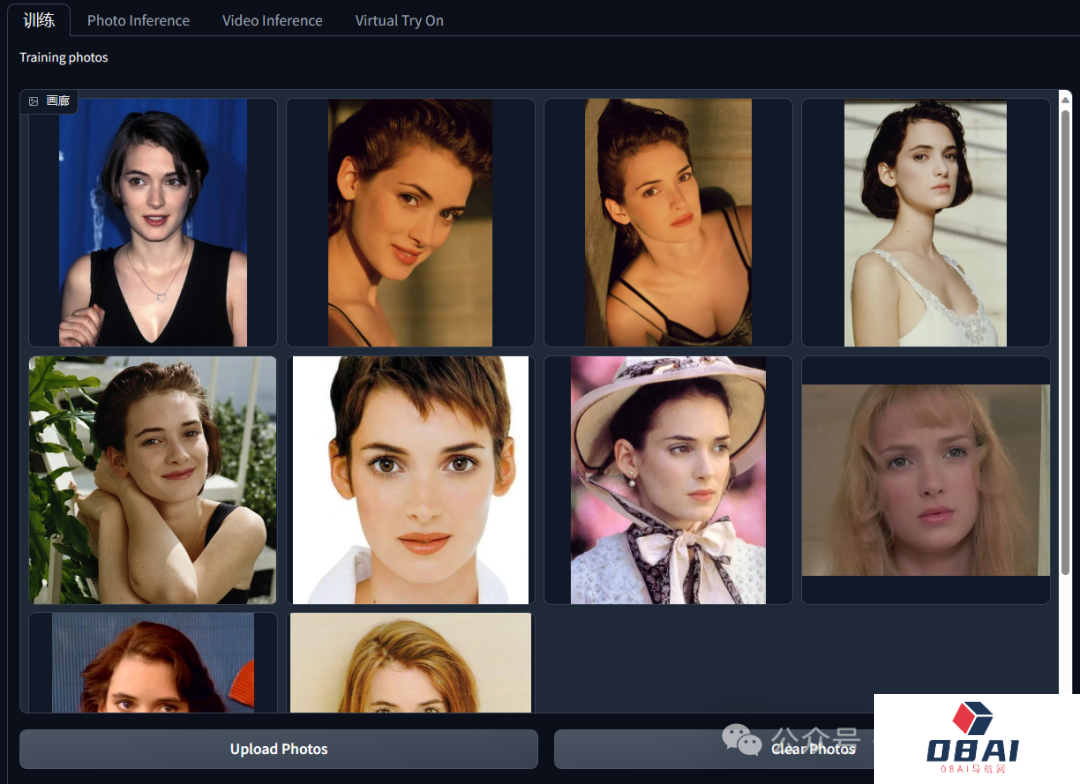Select the white-background face close-up photo
The image size is (1080, 784).
point(411,480)
